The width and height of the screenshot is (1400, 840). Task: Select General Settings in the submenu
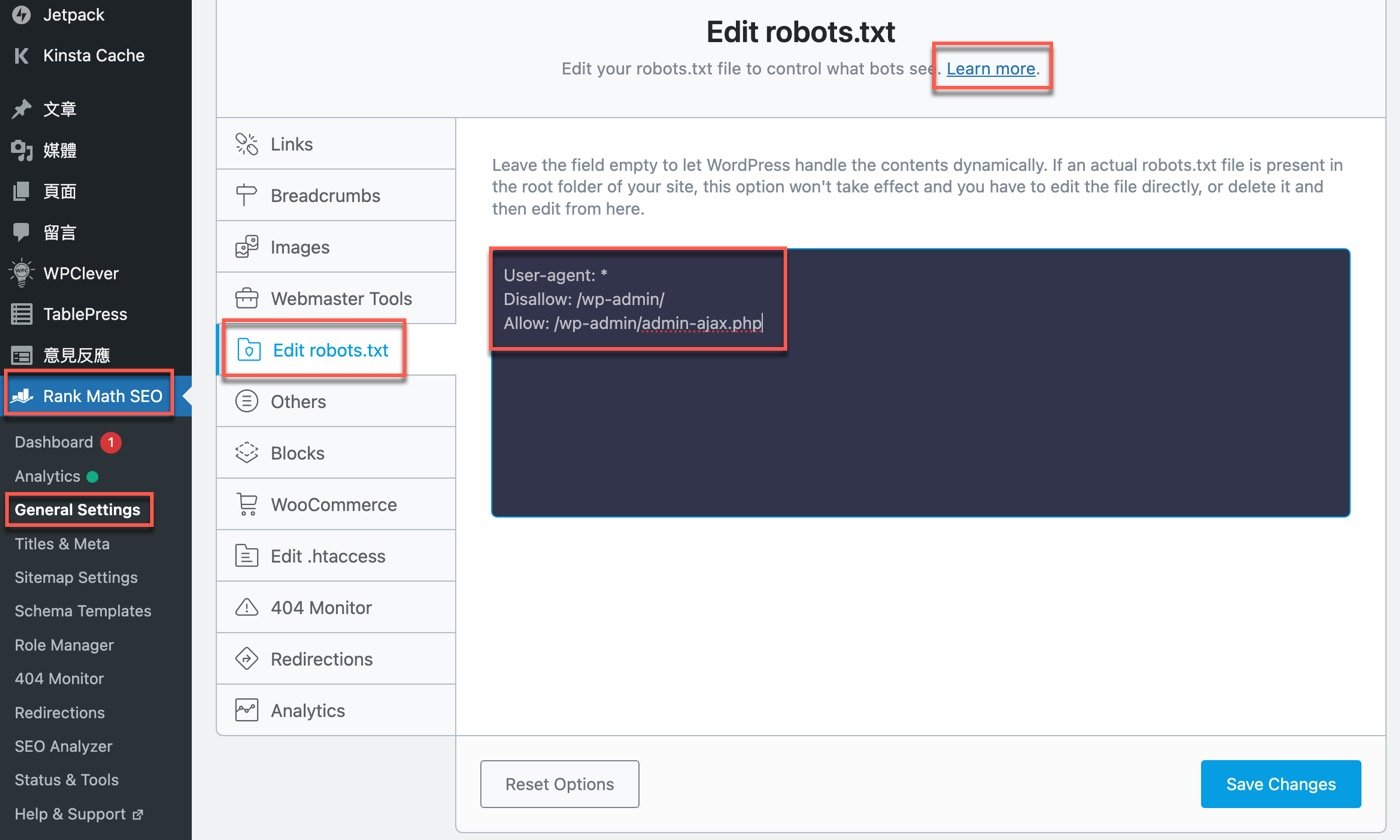77,510
